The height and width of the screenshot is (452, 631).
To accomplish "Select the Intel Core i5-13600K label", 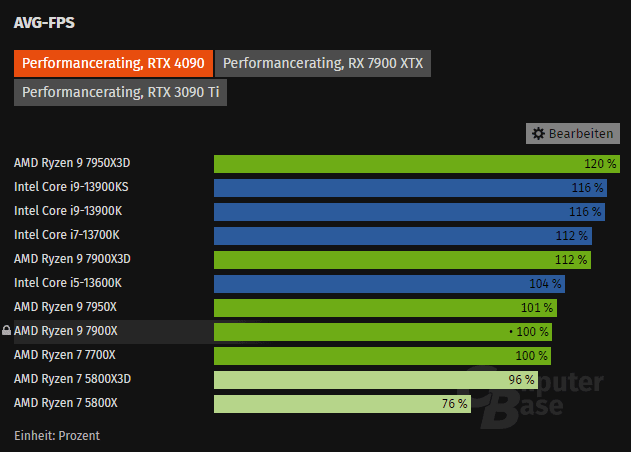I will click(67, 283).
